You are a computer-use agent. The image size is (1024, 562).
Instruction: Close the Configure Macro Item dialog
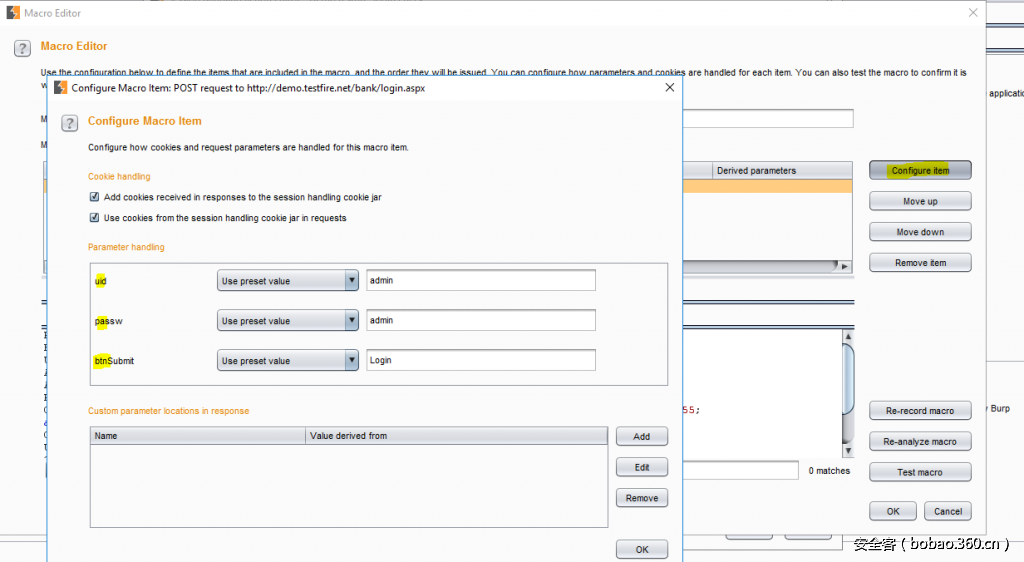pos(669,87)
